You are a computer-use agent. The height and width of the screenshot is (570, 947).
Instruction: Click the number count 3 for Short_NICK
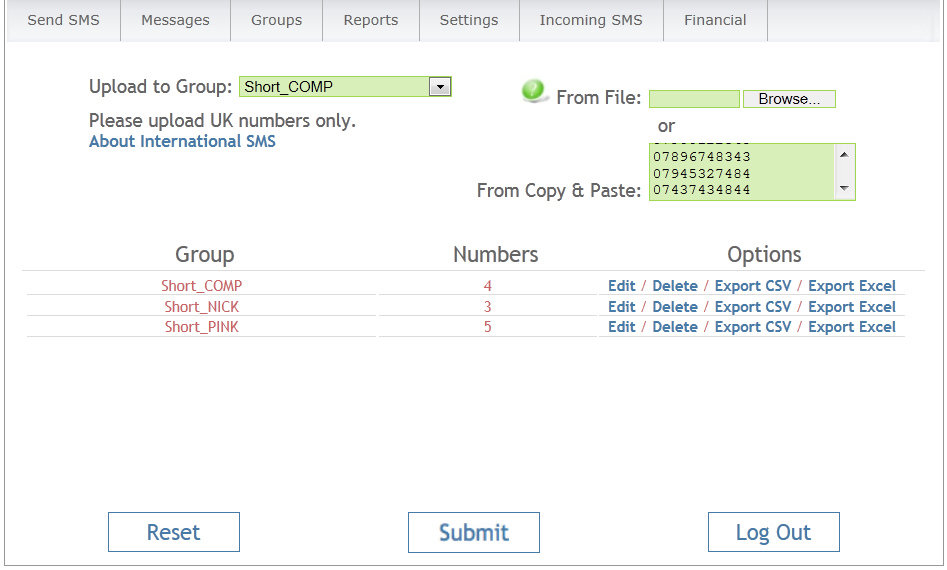click(x=487, y=307)
